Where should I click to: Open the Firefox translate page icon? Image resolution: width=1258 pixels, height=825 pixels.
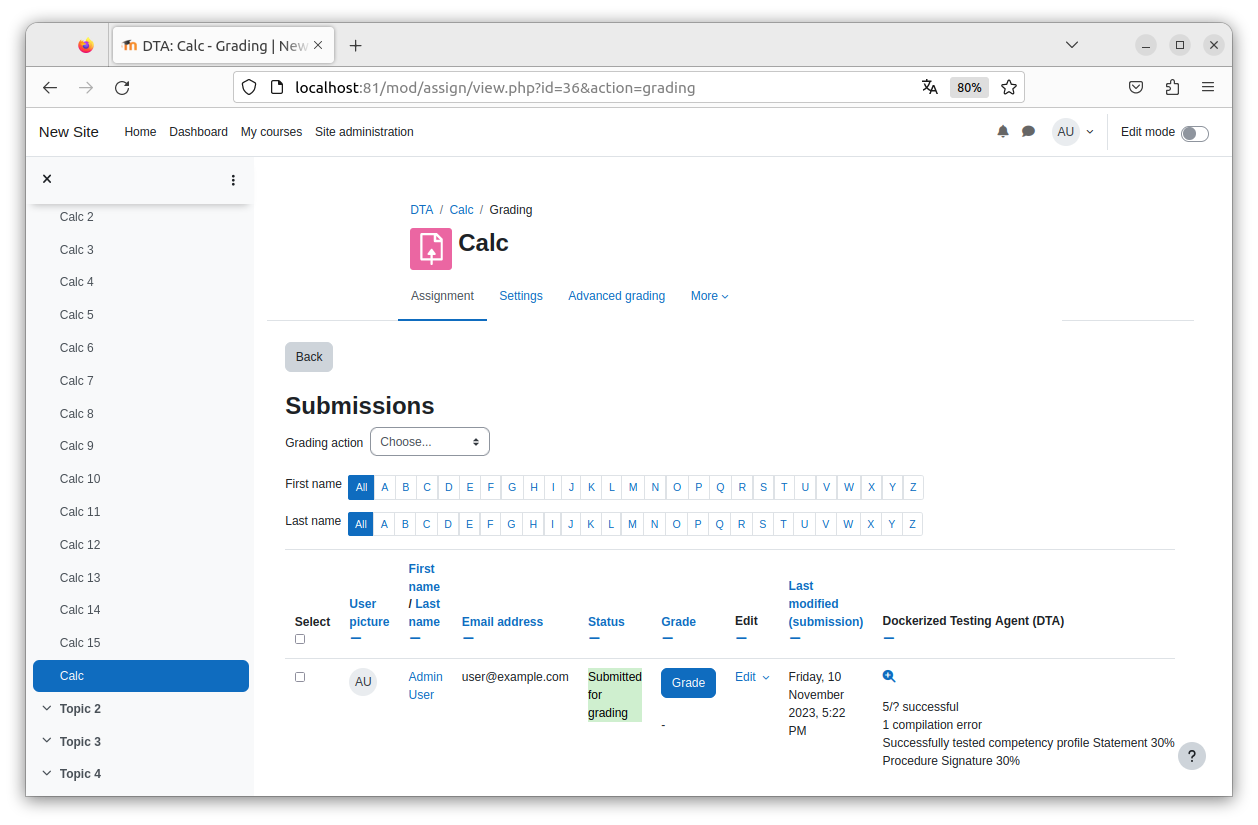point(930,88)
